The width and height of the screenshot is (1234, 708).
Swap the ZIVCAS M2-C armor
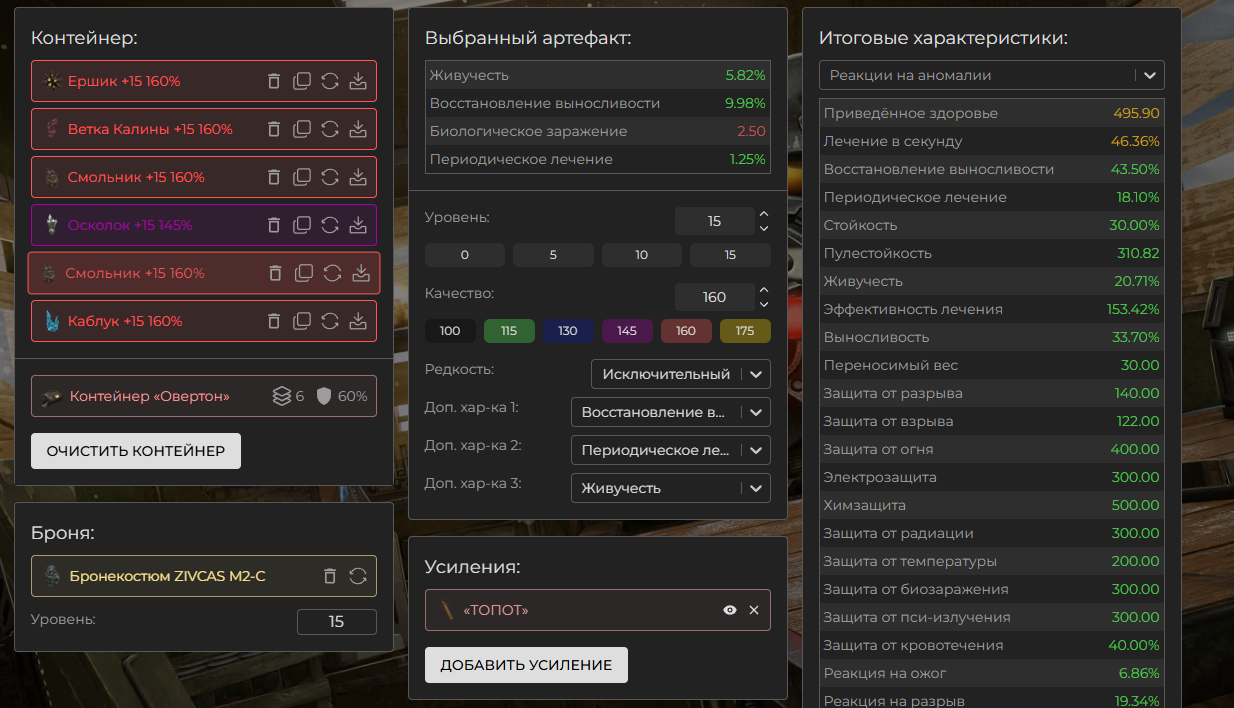click(358, 576)
